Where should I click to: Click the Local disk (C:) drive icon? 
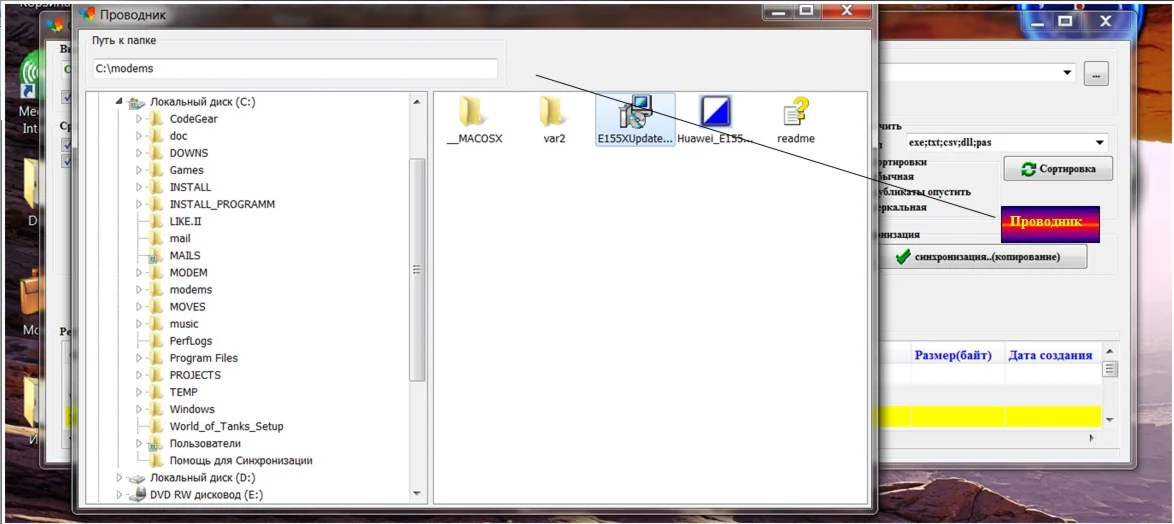[137, 102]
